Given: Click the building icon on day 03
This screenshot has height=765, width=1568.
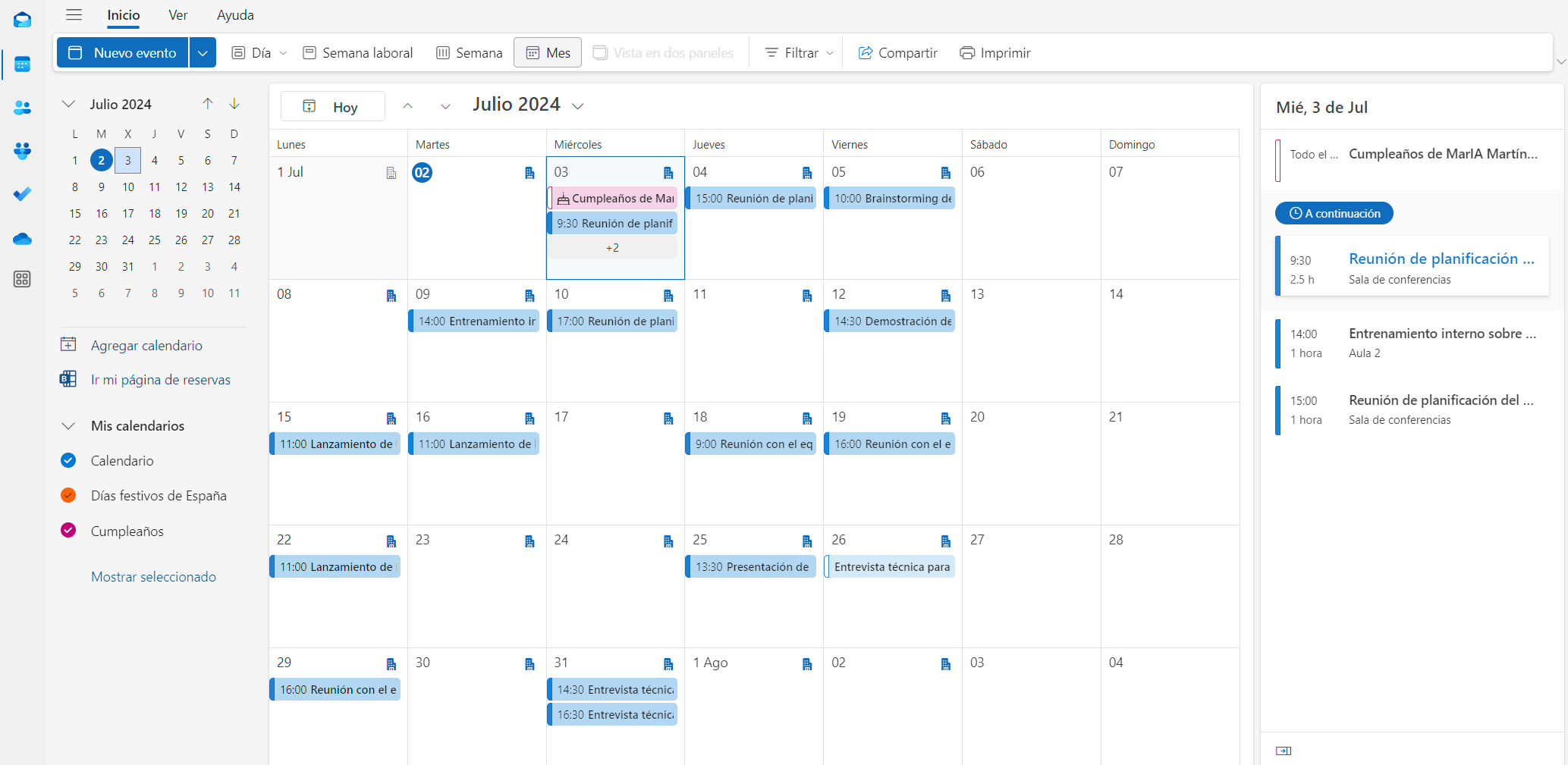Looking at the screenshot, I should [668, 173].
